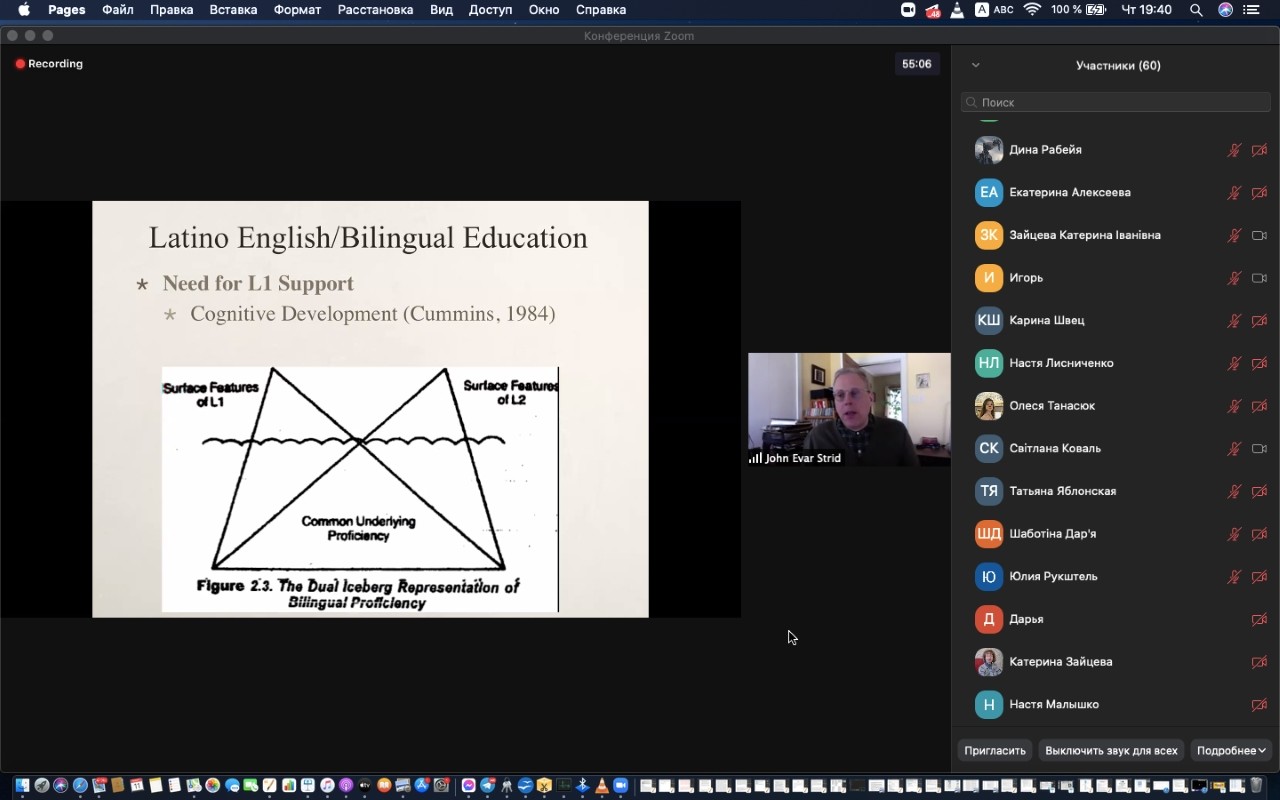The image size is (1280, 800).
Task: Open the Расстановка menu
Action: (375, 10)
